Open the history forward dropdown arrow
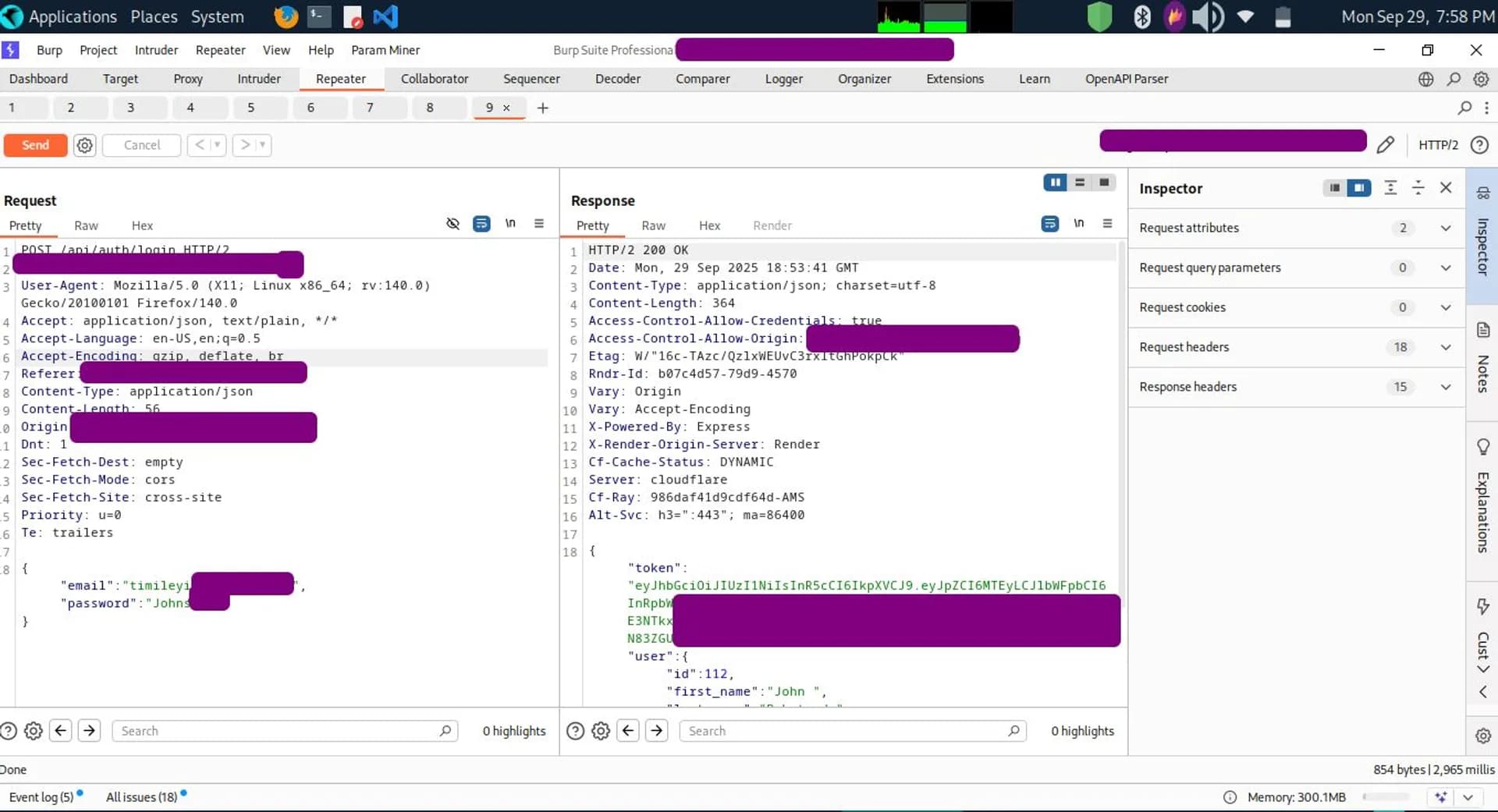This screenshot has height=812, width=1498. pyautogui.click(x=263, y=145)
